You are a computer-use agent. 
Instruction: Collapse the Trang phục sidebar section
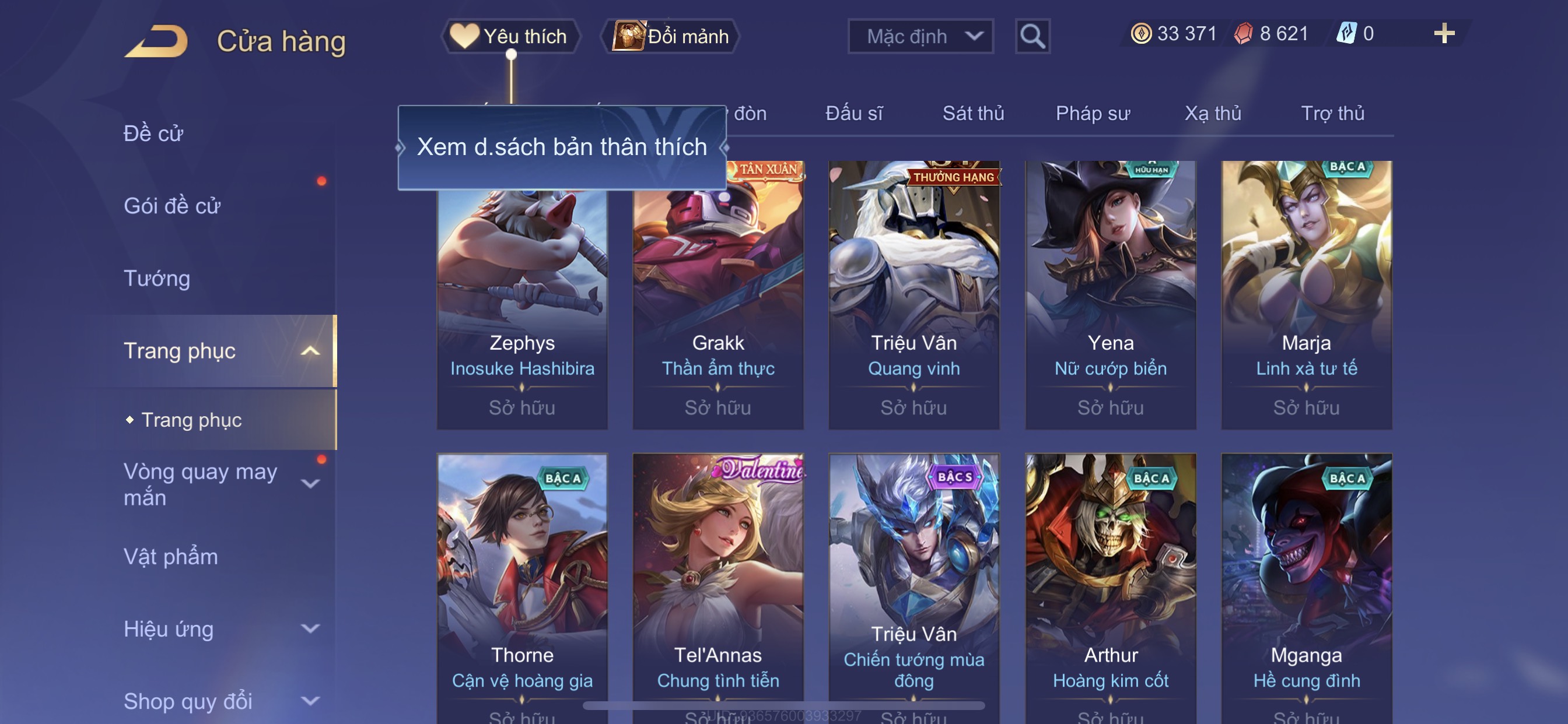[x=310, y=351]
